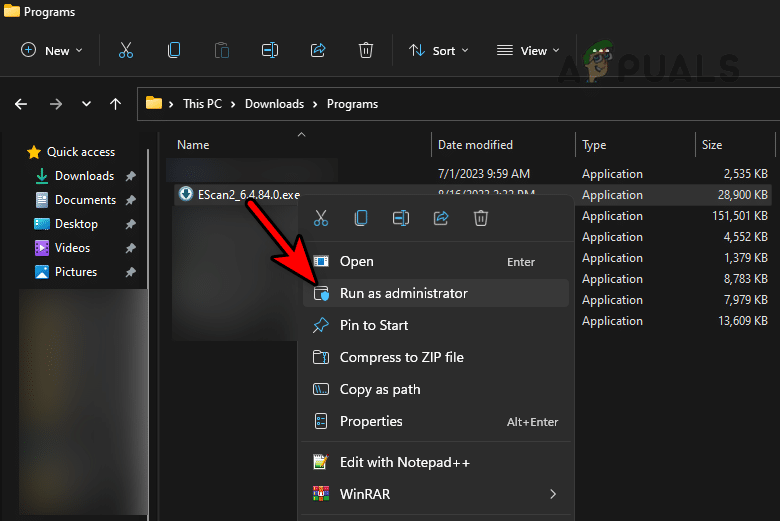This screenshot has height=521, width=780.
Task: Click the Delete icon in the context menu
Action: (481, 217)
